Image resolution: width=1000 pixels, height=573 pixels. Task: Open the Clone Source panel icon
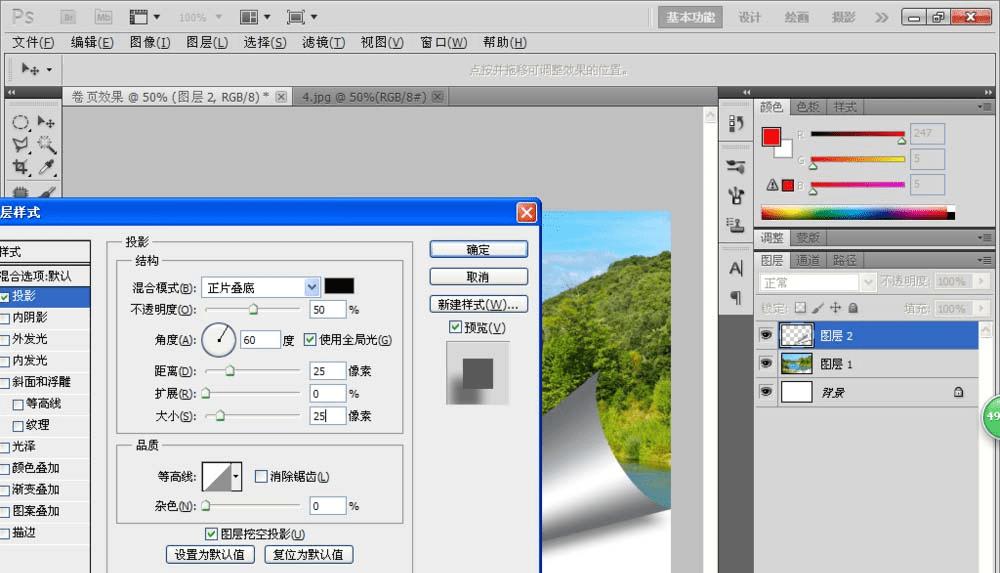[737, 224]
